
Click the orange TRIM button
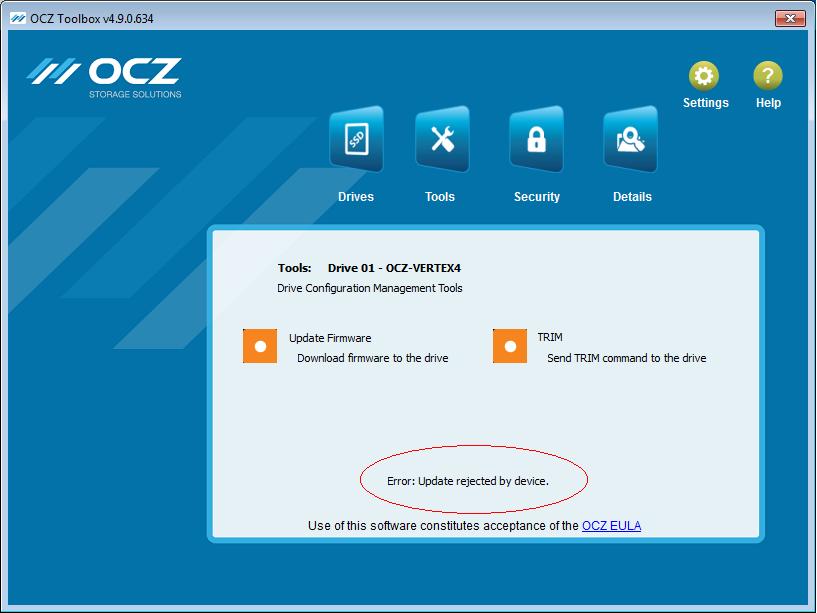[x=510, y=346]
